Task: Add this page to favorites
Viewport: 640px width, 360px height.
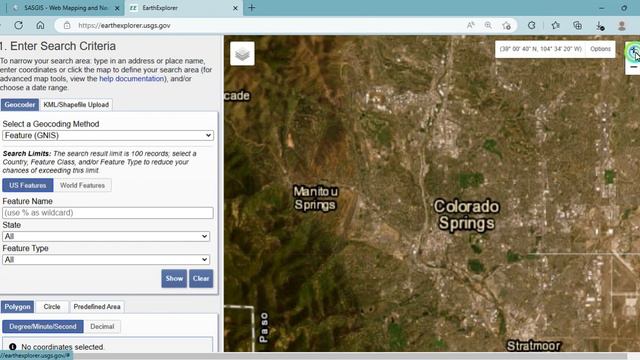Action: [507, 25]
